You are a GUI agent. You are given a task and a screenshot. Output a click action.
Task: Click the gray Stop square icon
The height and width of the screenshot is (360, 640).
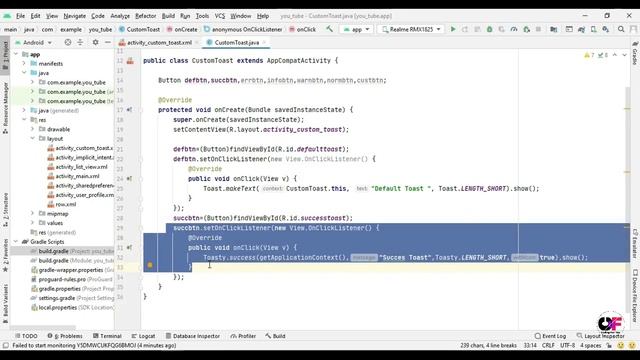(x=538, y=29)
